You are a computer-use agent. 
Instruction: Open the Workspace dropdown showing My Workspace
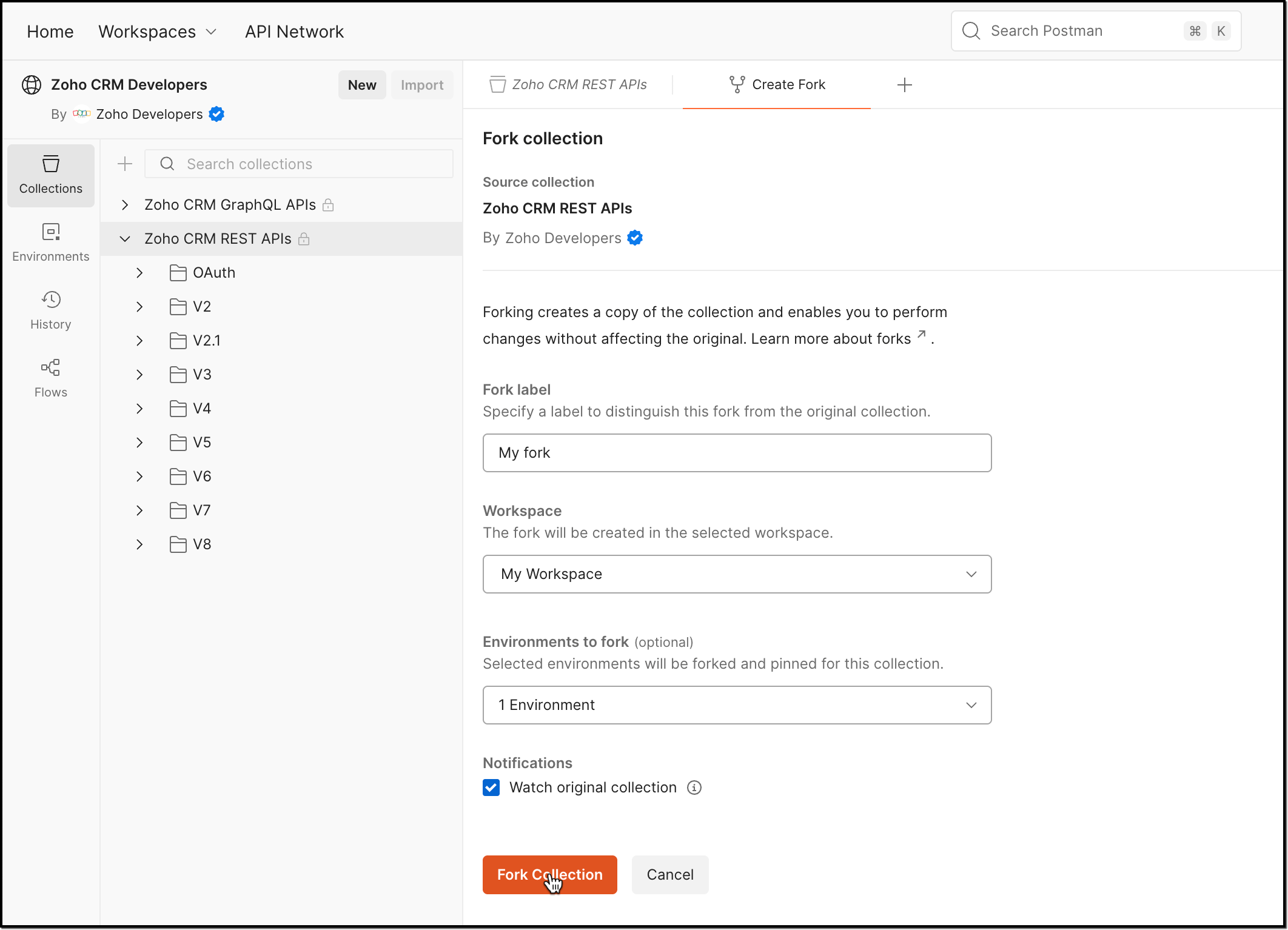(x=736, y=574)
